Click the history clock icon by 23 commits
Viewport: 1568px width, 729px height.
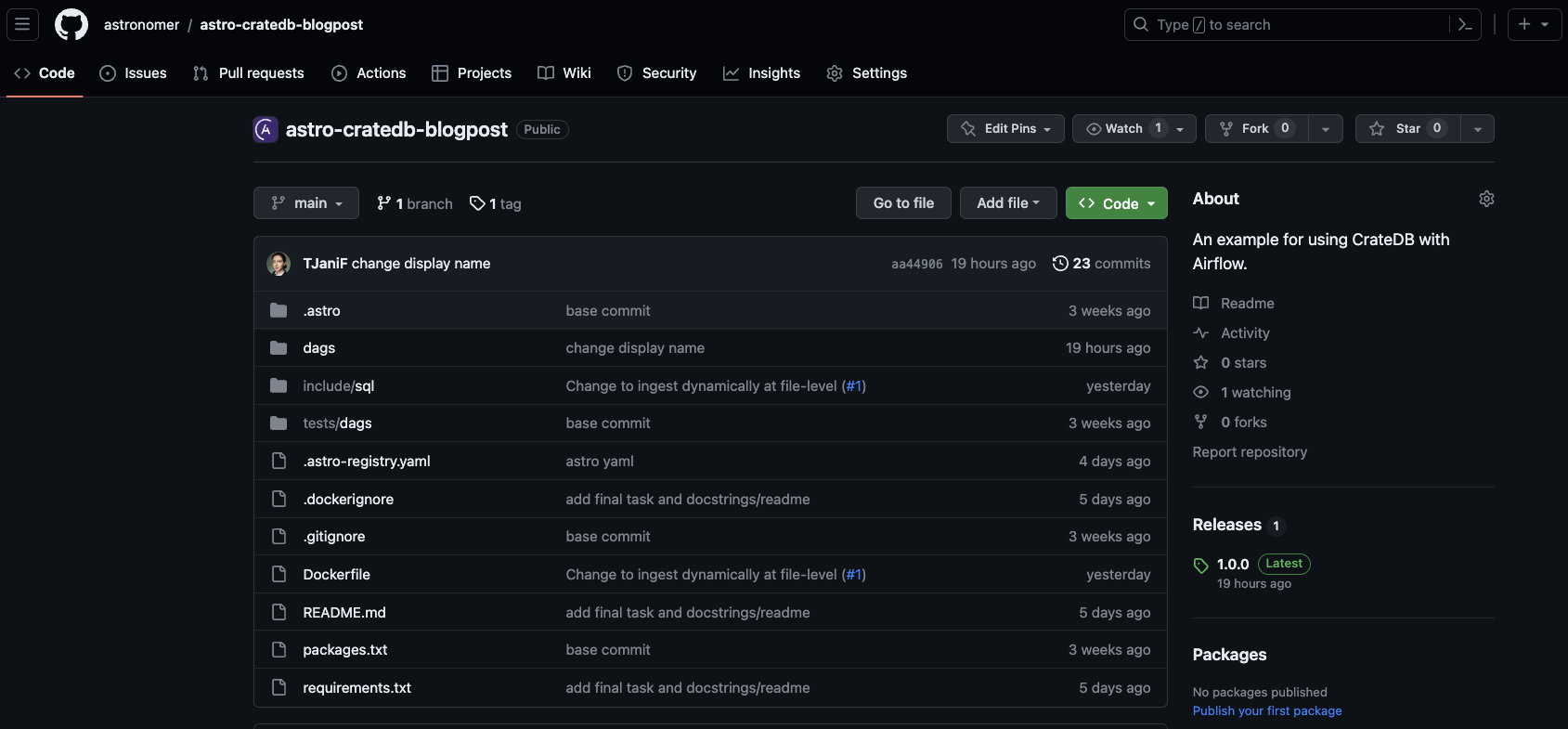(1060, 264)
